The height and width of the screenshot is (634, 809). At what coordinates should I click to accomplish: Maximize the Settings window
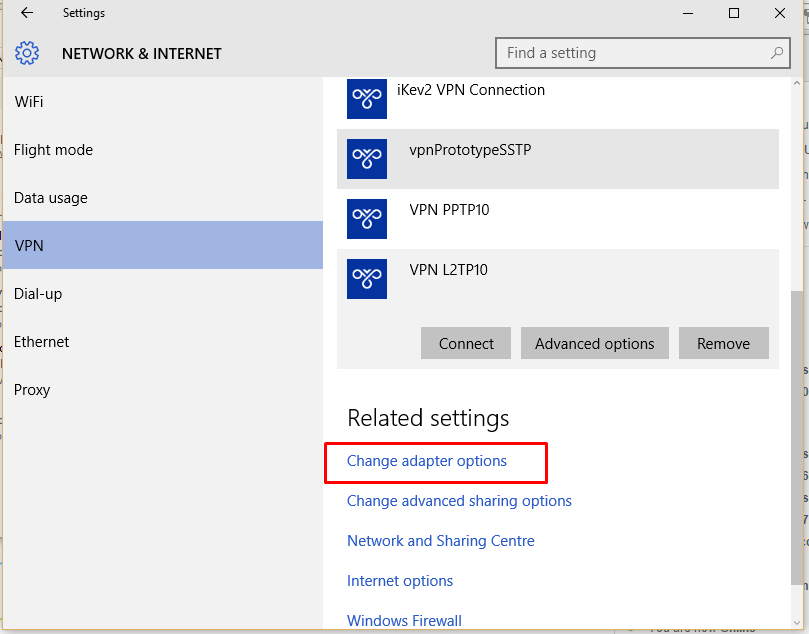(734, 13)
